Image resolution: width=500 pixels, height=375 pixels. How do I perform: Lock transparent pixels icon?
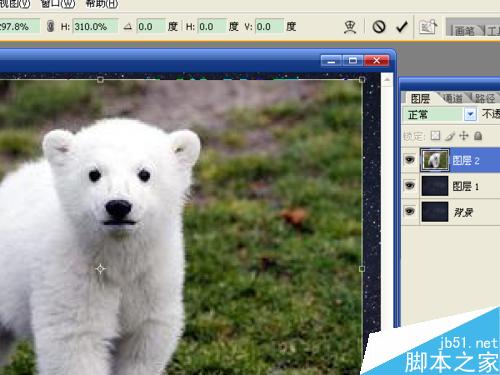point(435,136)
